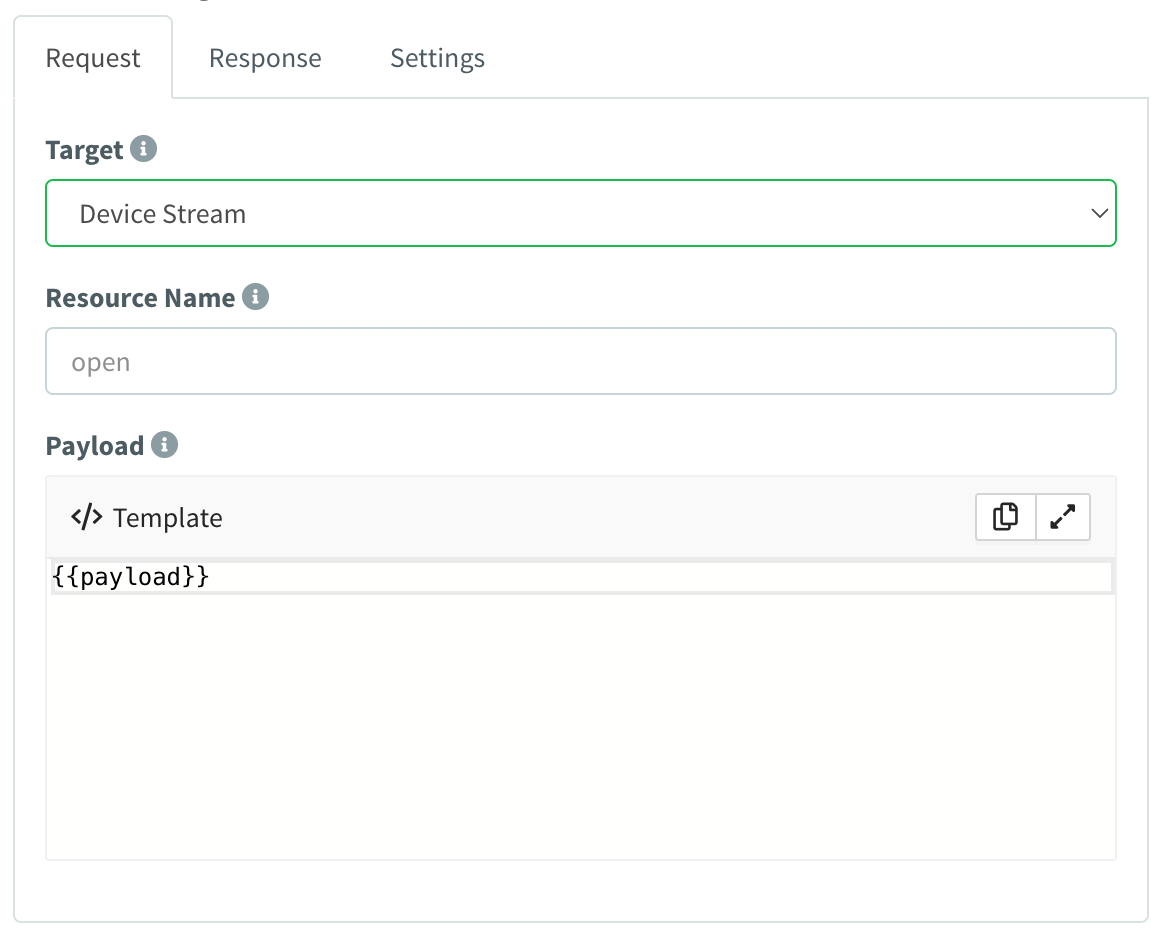The image size is (1174, 940).
Task: Click the Template label in editor header
Action: click(x=168, y=518)
